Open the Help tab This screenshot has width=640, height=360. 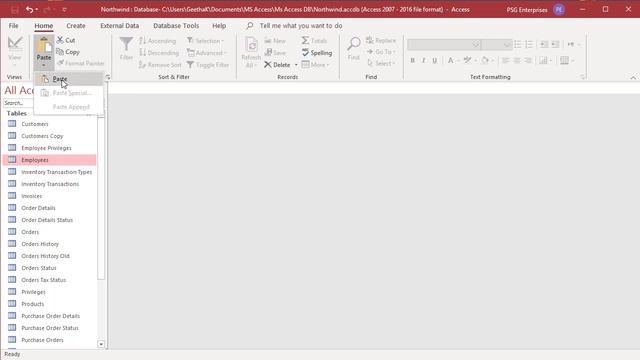point(219,26)
